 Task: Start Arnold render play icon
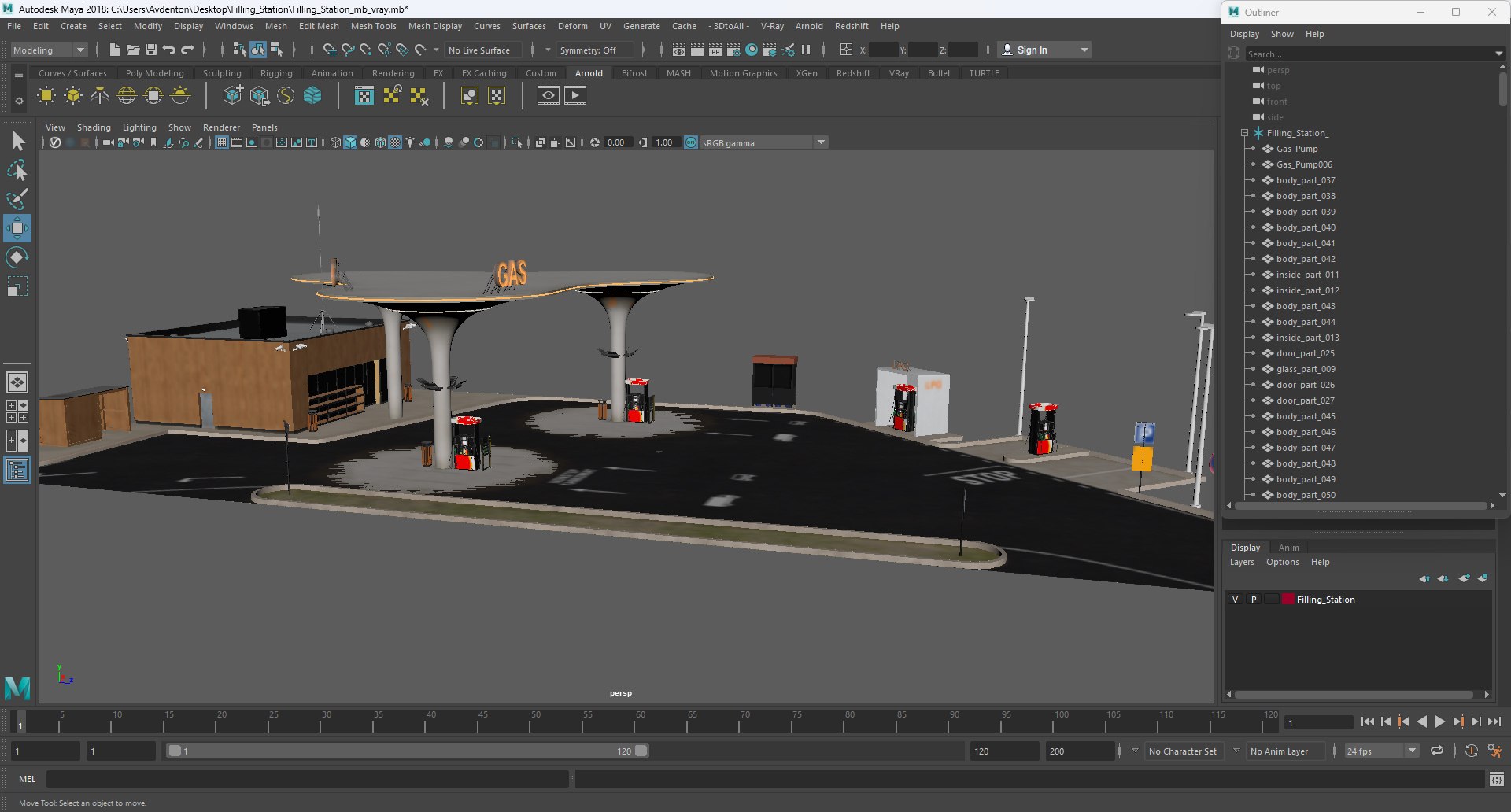pyautogui.click(x=575, y=96)
